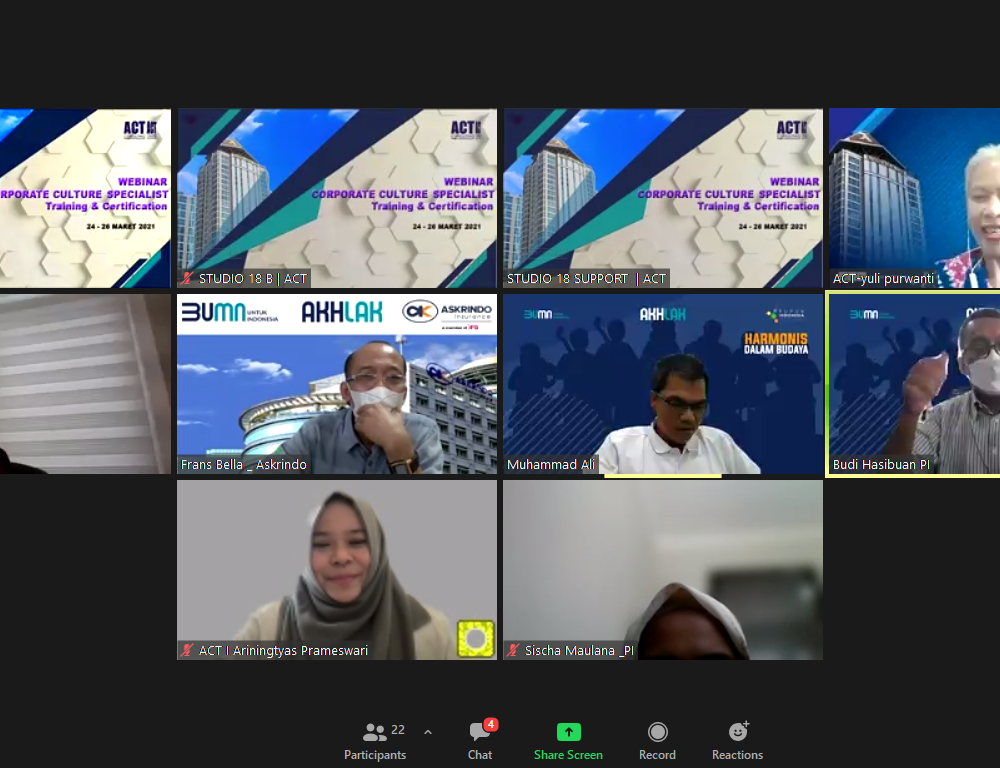Select STUDIO 18 SUPPORT | ACT video tile
Viewport: 1000px width, 768px height.
663,197
